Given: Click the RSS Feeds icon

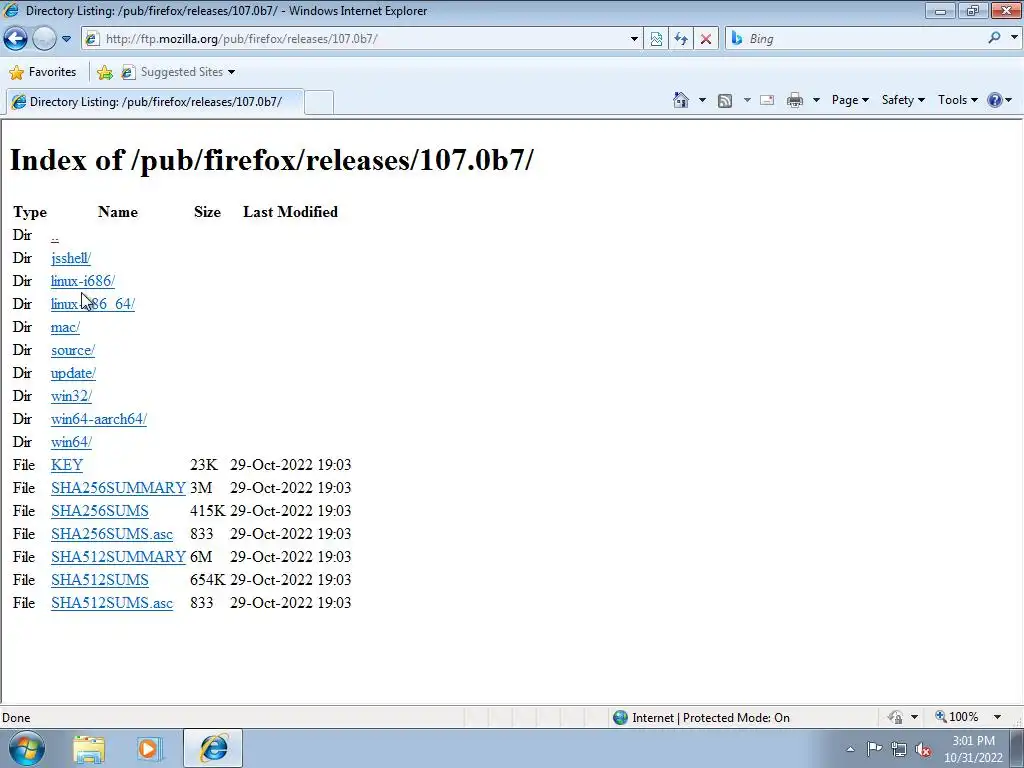Looking at the screenshot, I should click(x=725, y=101).
